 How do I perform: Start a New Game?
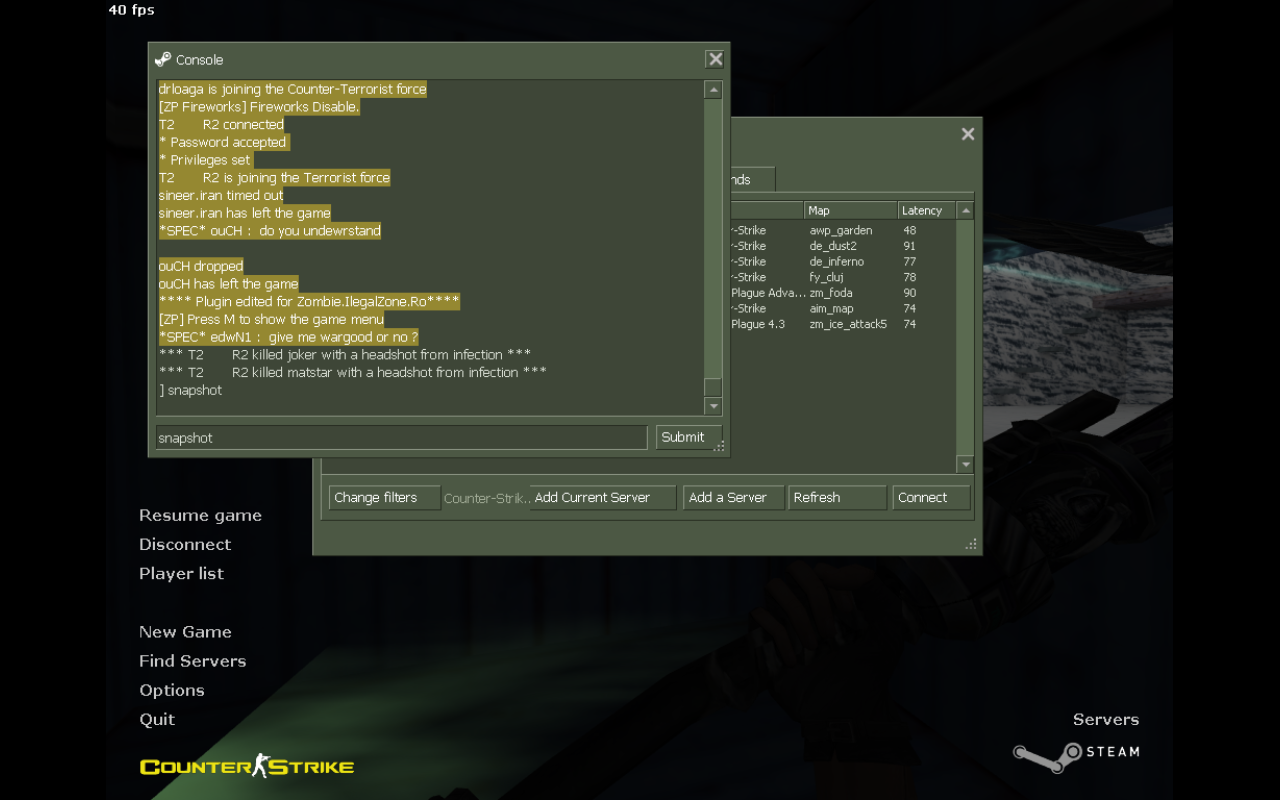coord(185,632)
